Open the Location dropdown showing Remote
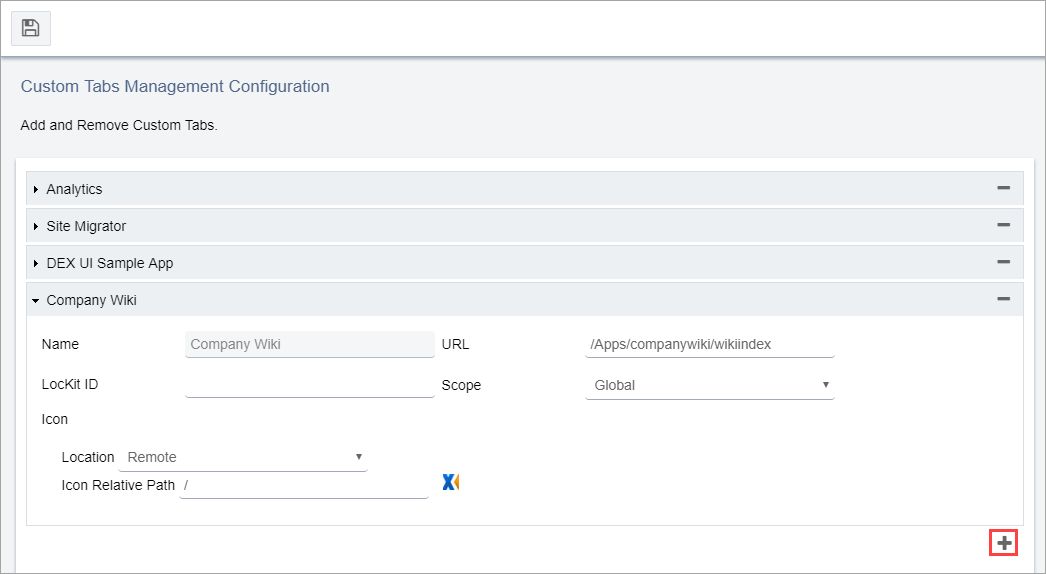Image resolution: width=1046 pixels, height=574 pixels. click(243, 457)
